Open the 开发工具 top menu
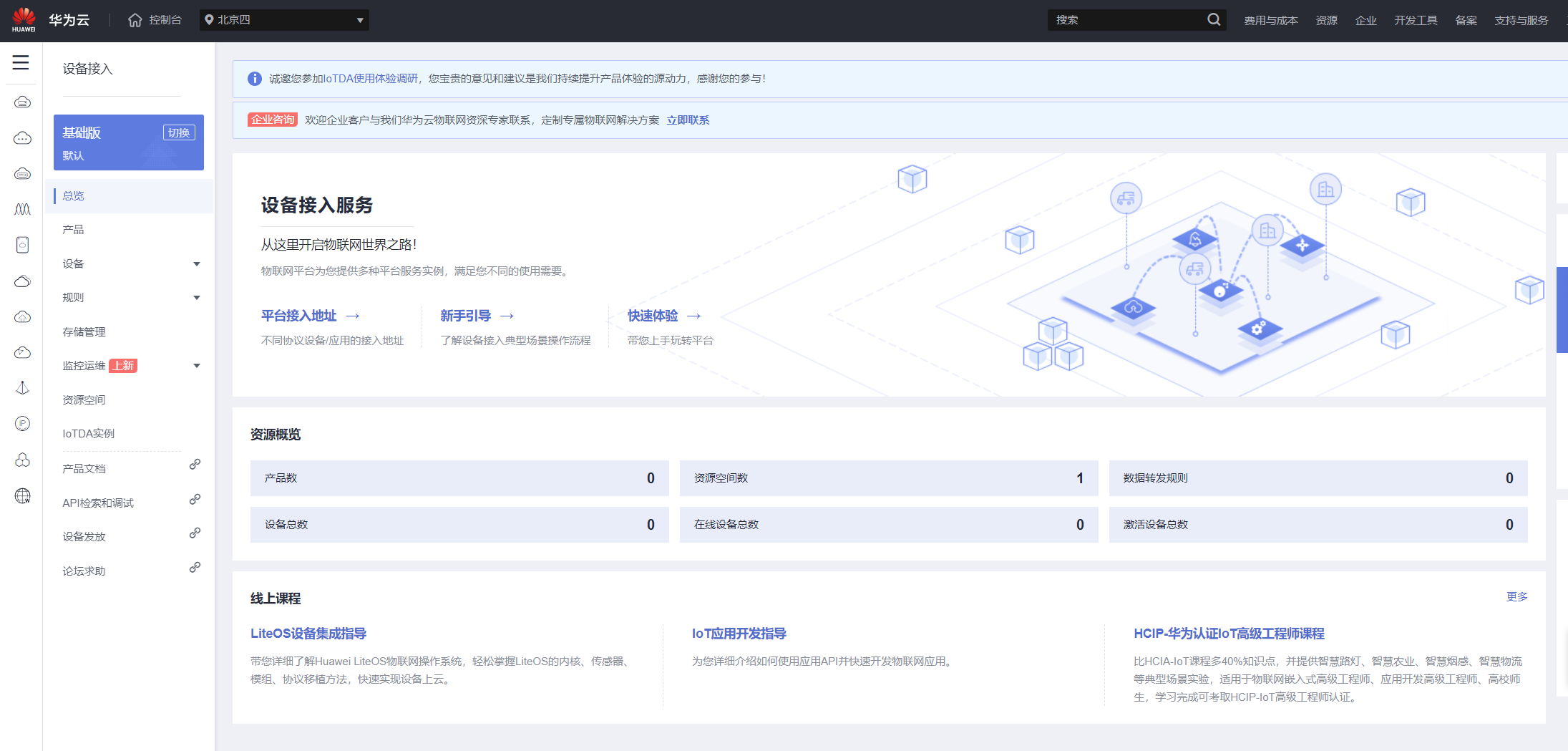1568x751 pixels. tap(1416, 20)
